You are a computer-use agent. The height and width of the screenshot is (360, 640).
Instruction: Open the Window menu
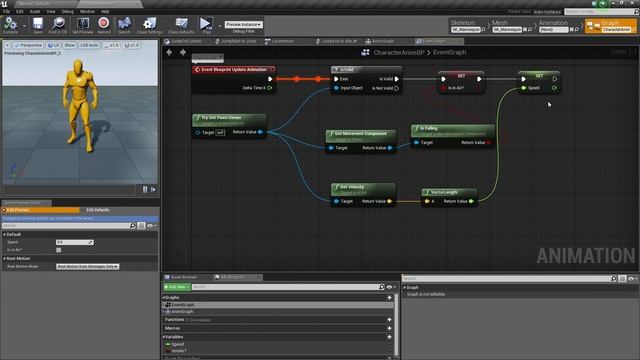click(87, 11)
